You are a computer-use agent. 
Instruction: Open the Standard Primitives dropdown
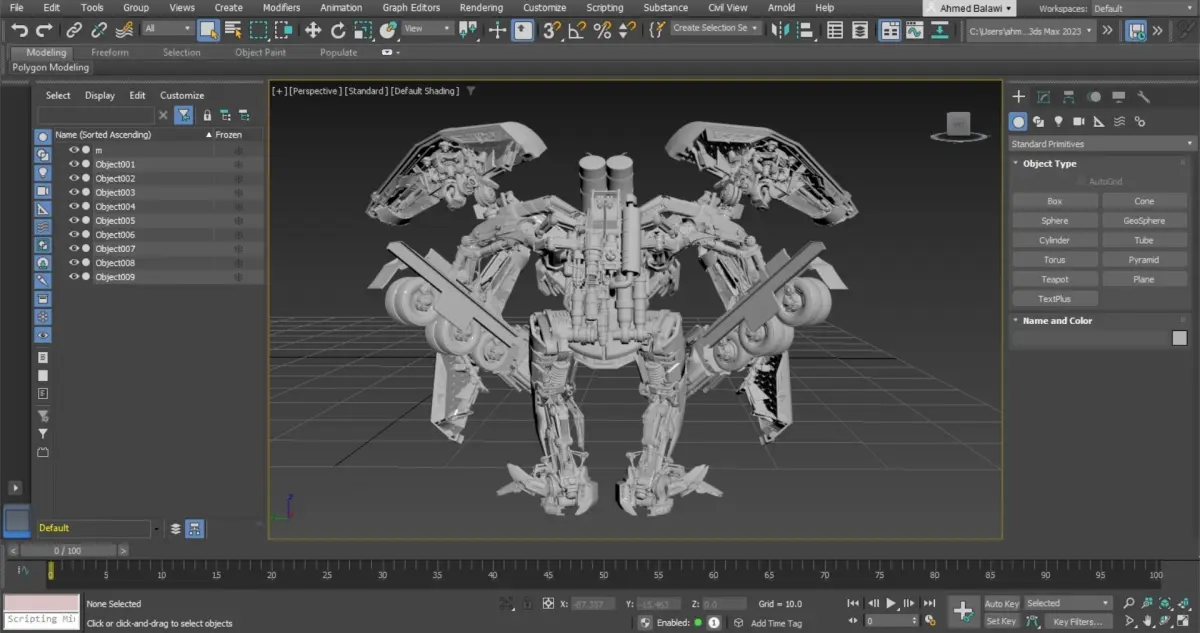click(1102, 144)
